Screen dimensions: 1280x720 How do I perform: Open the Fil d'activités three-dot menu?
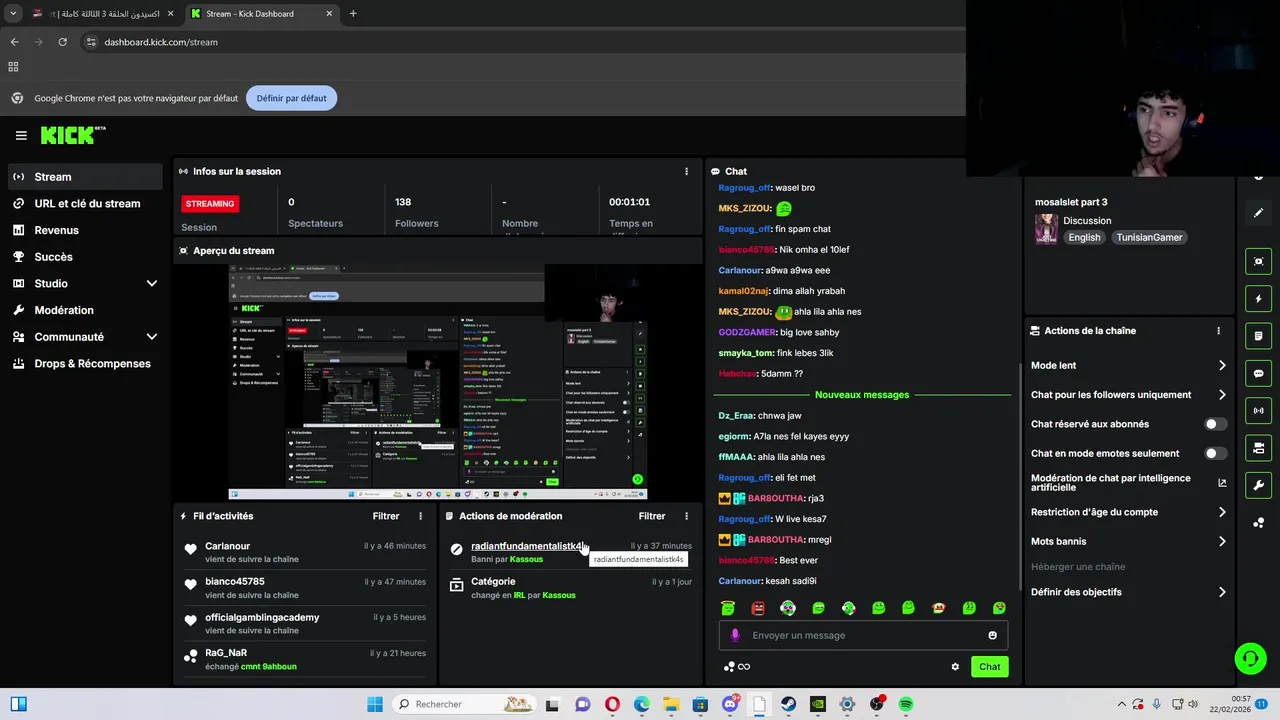[x=420, y=516]
